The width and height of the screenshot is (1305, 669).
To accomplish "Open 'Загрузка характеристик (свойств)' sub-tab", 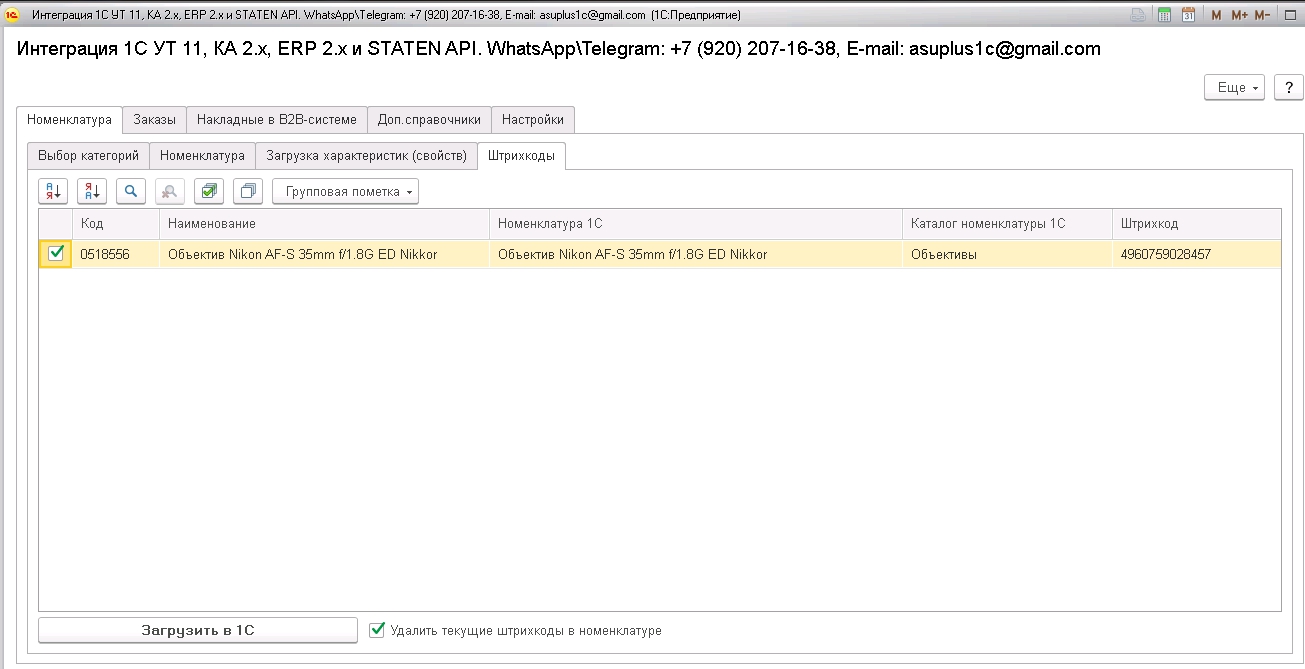I will coord(367,155).
